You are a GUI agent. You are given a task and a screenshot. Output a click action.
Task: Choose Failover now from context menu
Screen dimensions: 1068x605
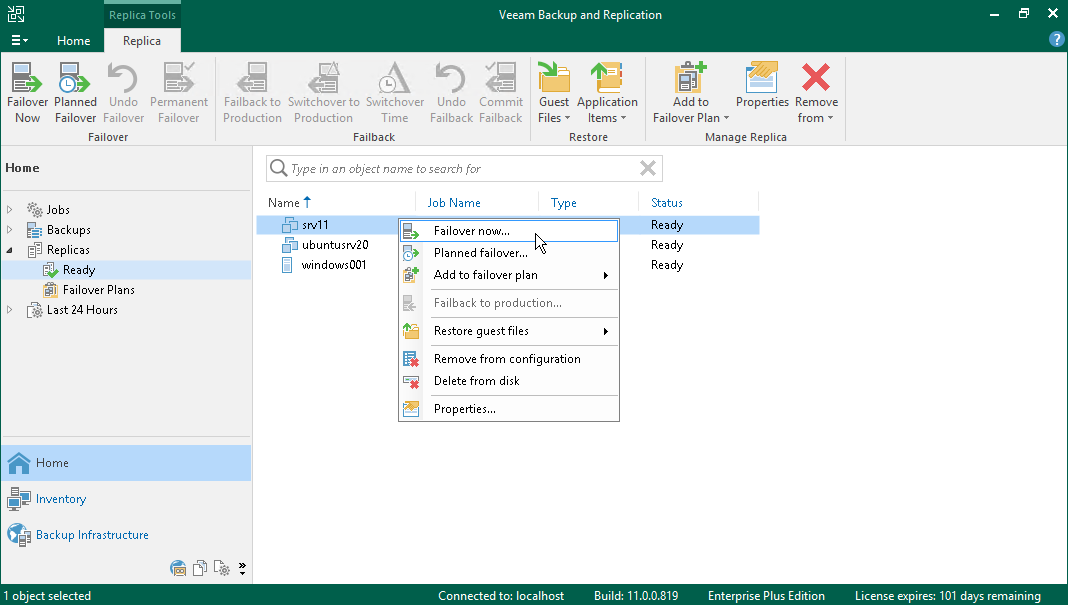[509, 231]
